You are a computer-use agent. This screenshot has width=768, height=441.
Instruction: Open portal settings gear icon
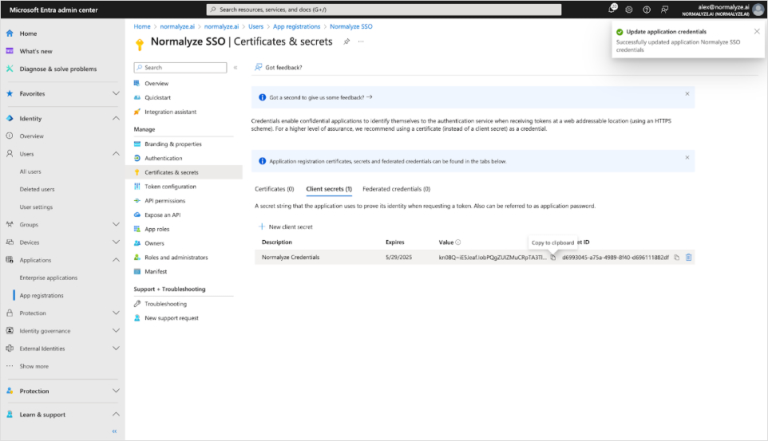pyautogui.click(x=630, y=9)
